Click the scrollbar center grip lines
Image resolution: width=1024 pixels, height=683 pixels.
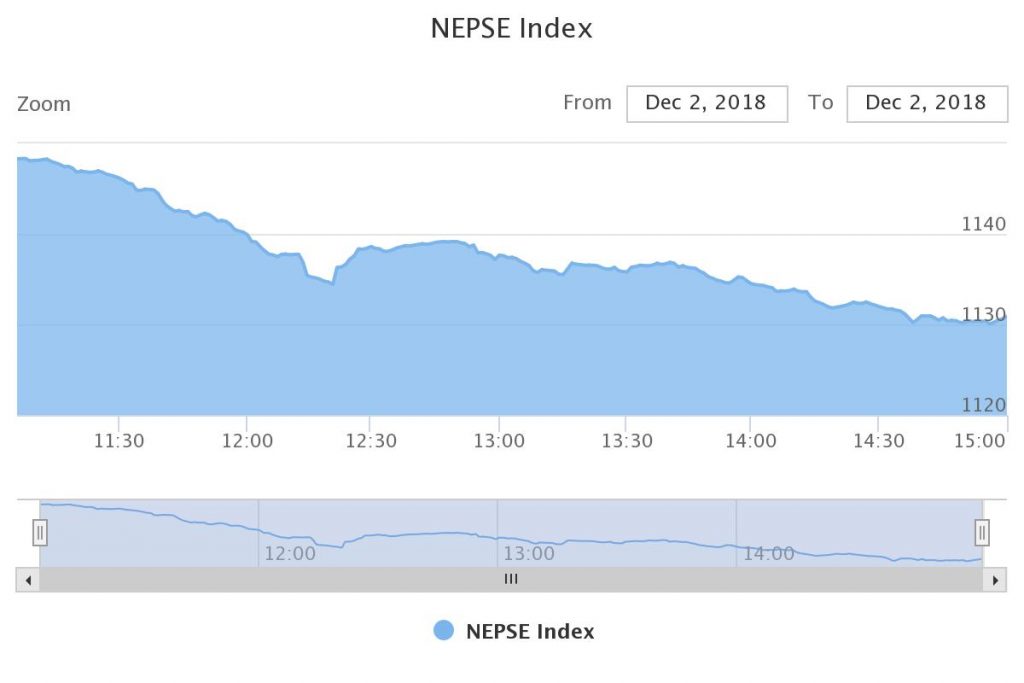511,580
